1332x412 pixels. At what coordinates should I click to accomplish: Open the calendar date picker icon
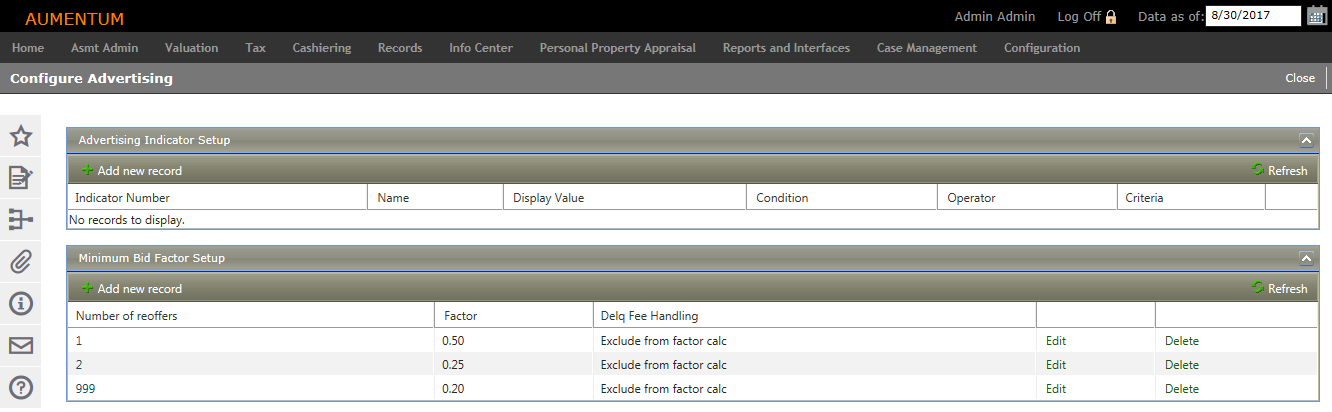[1317, 16]
